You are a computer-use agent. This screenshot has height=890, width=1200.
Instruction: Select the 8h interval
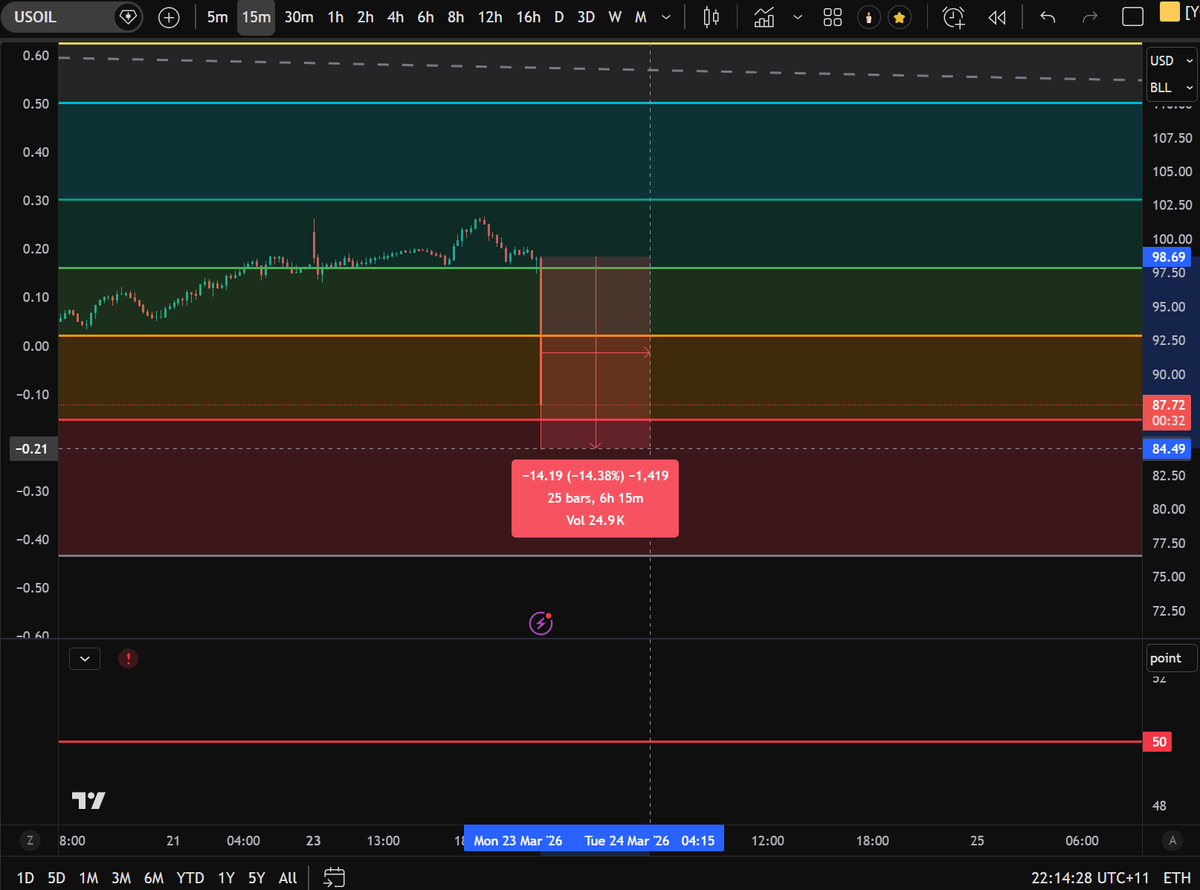tap(456, 17)
